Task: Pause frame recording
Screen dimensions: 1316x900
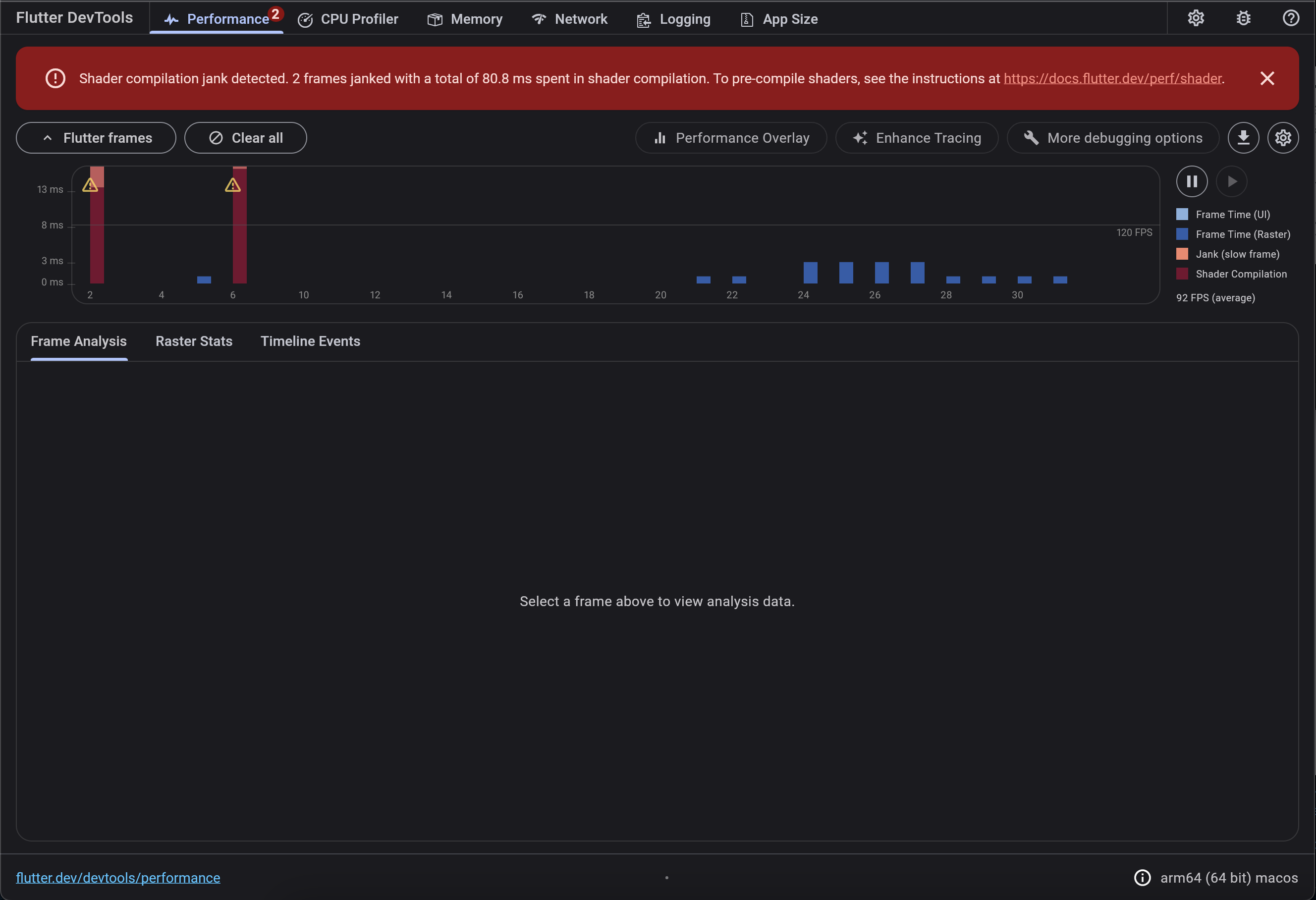Action: (1192, 181)
